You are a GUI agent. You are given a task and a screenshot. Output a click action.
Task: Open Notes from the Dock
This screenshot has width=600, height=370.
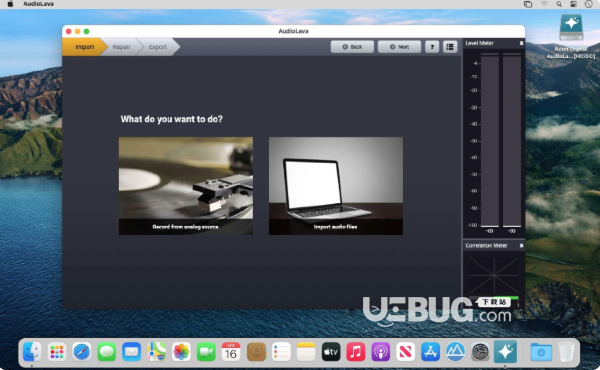tap(306, 352)
